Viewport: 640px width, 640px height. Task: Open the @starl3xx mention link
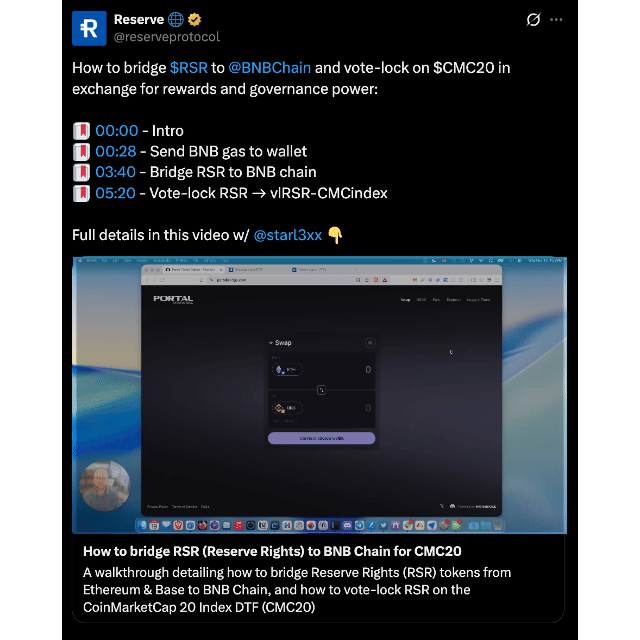(288, 235)
